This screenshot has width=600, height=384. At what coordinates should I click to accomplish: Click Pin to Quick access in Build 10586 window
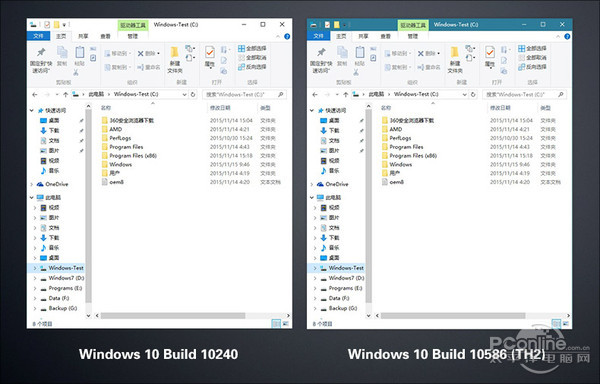pyautogui.click(x=321, y=60)
